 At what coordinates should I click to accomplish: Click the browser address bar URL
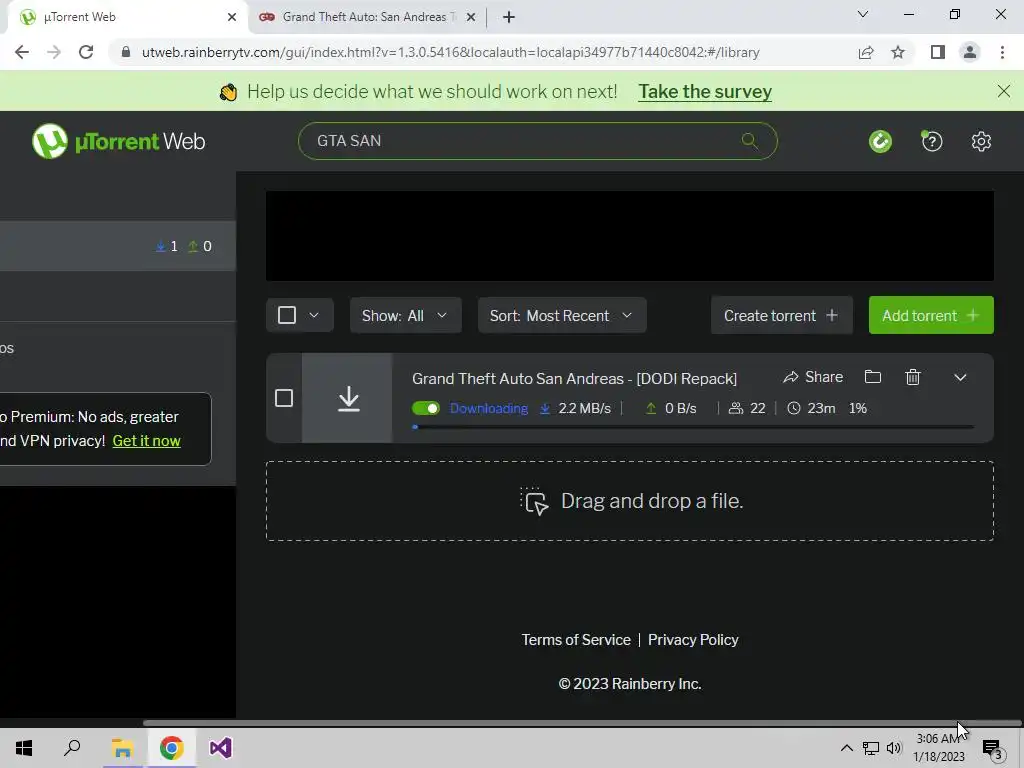pyautogui.click(x=451, y=52)
